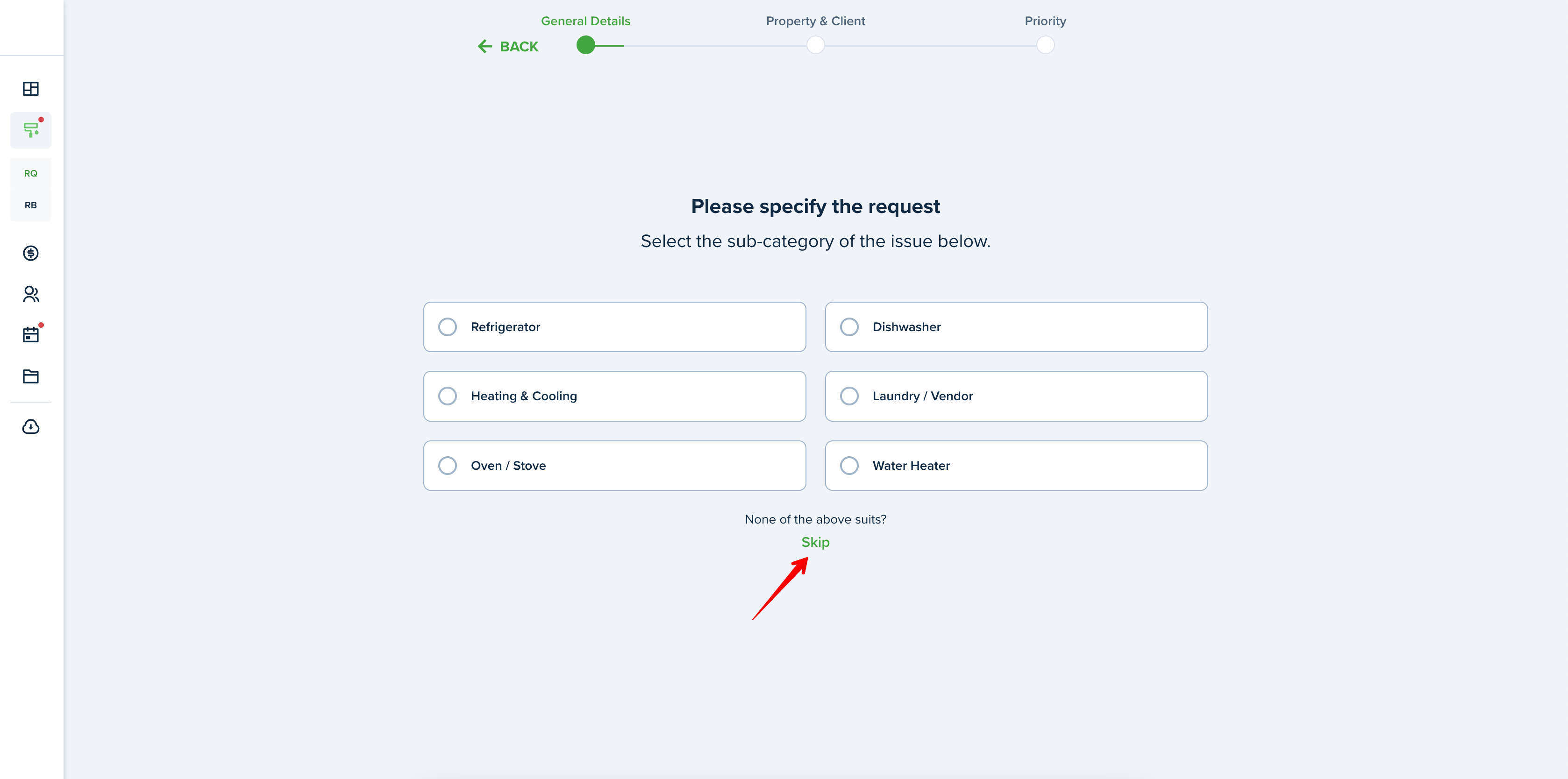This screenshot has width=1568, height=779.
Task: Click the back arrow icon
Action: (x=485, y=46)
